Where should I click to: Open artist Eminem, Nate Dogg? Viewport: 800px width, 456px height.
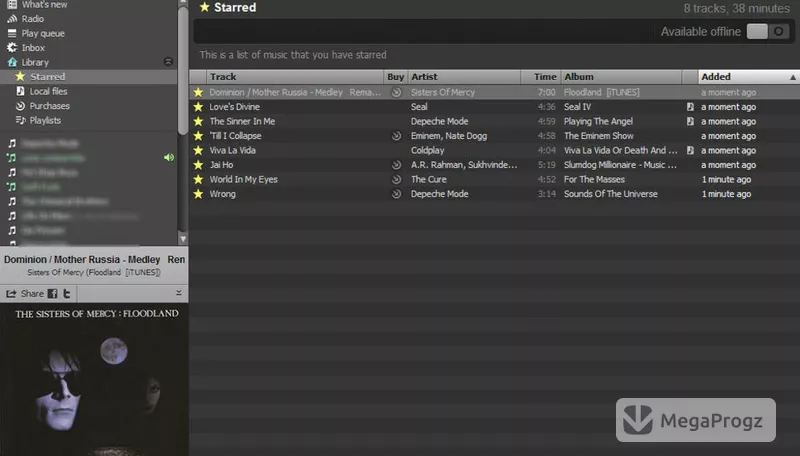tap(449, 136)
